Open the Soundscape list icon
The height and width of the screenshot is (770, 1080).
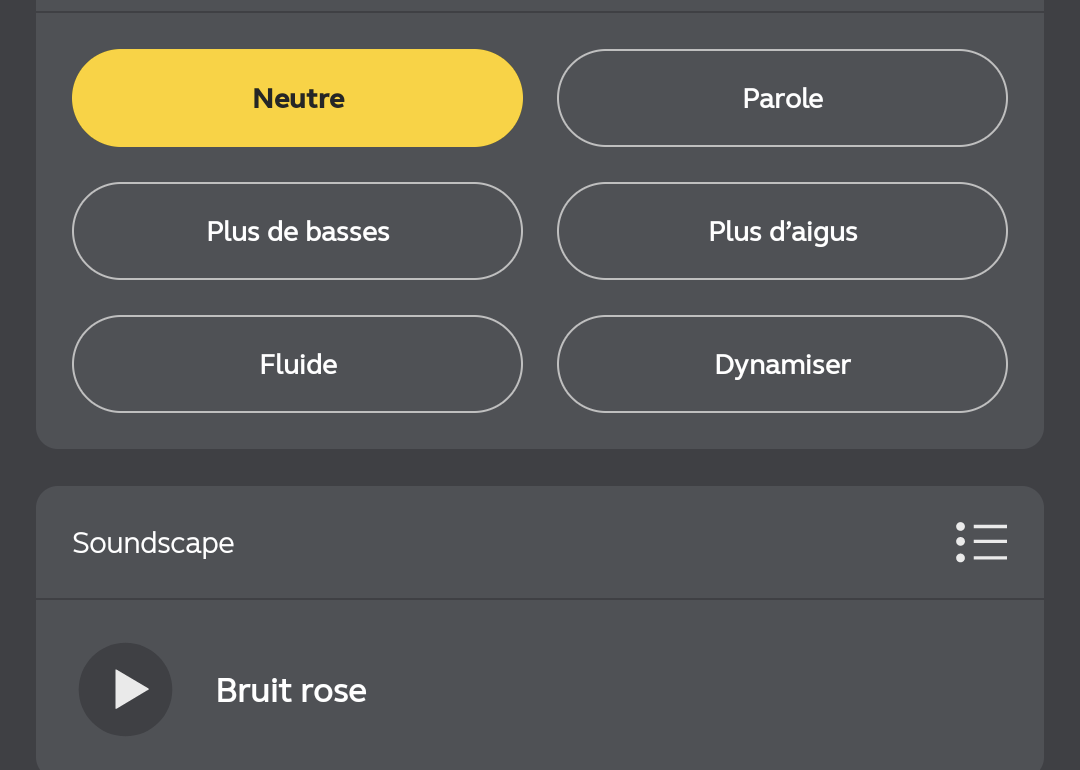coord(982,542)
